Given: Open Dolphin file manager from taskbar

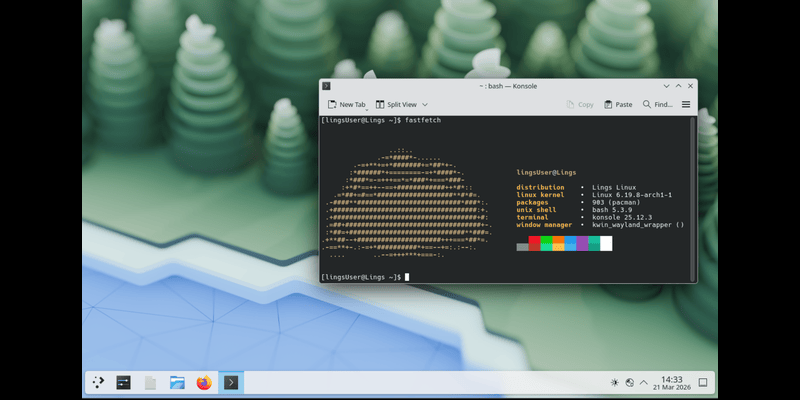Looking at the screenshot, I should (x=177, y=382).
